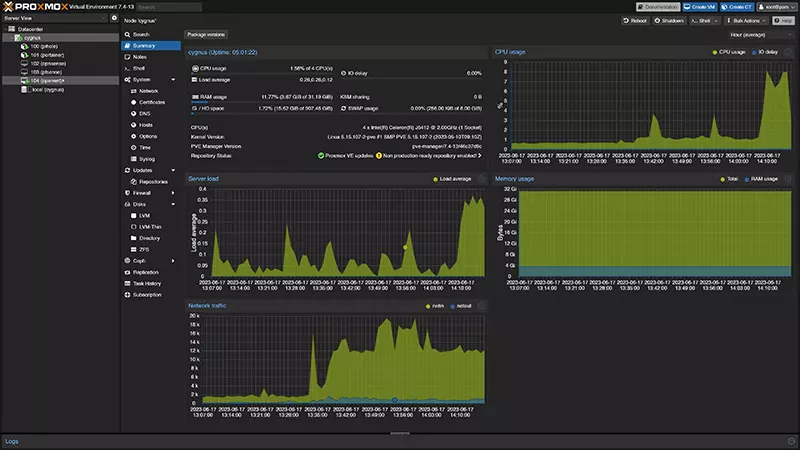
Task: Click the Create VM button
Action: [700, 7]
